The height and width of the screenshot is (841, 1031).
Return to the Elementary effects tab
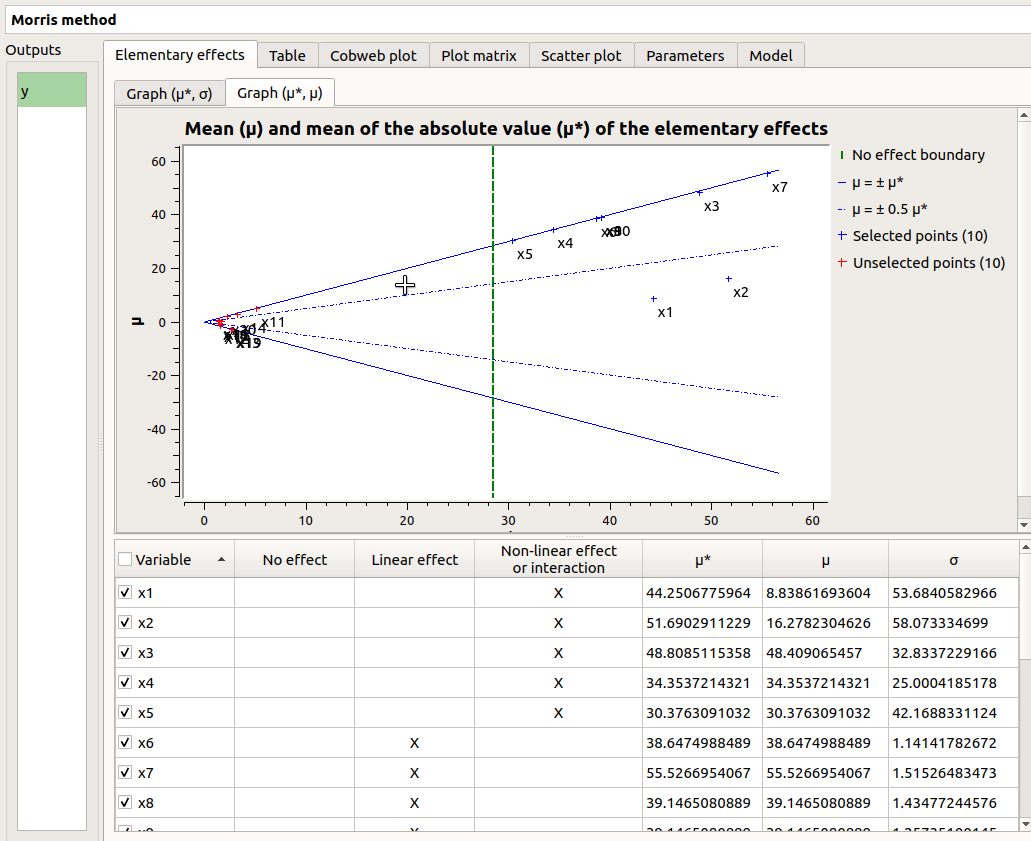point(180,55)
